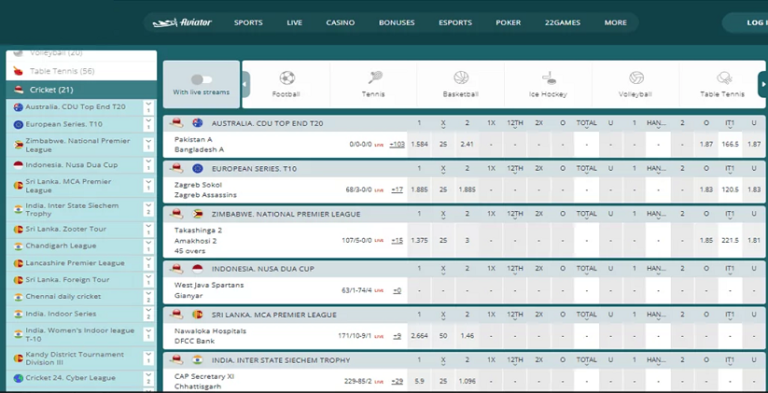
Task: Open +103 more markets for Pakistan A match
Action: coord(397,145)
